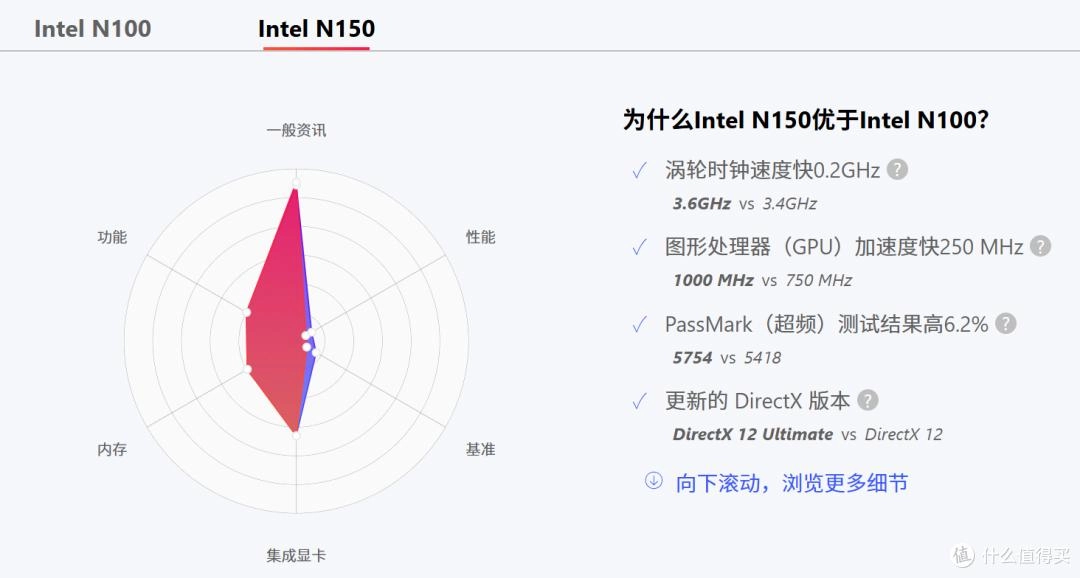Click checkmark beside GPU boost speed row
1080x578 pixels.
(639, 248)
